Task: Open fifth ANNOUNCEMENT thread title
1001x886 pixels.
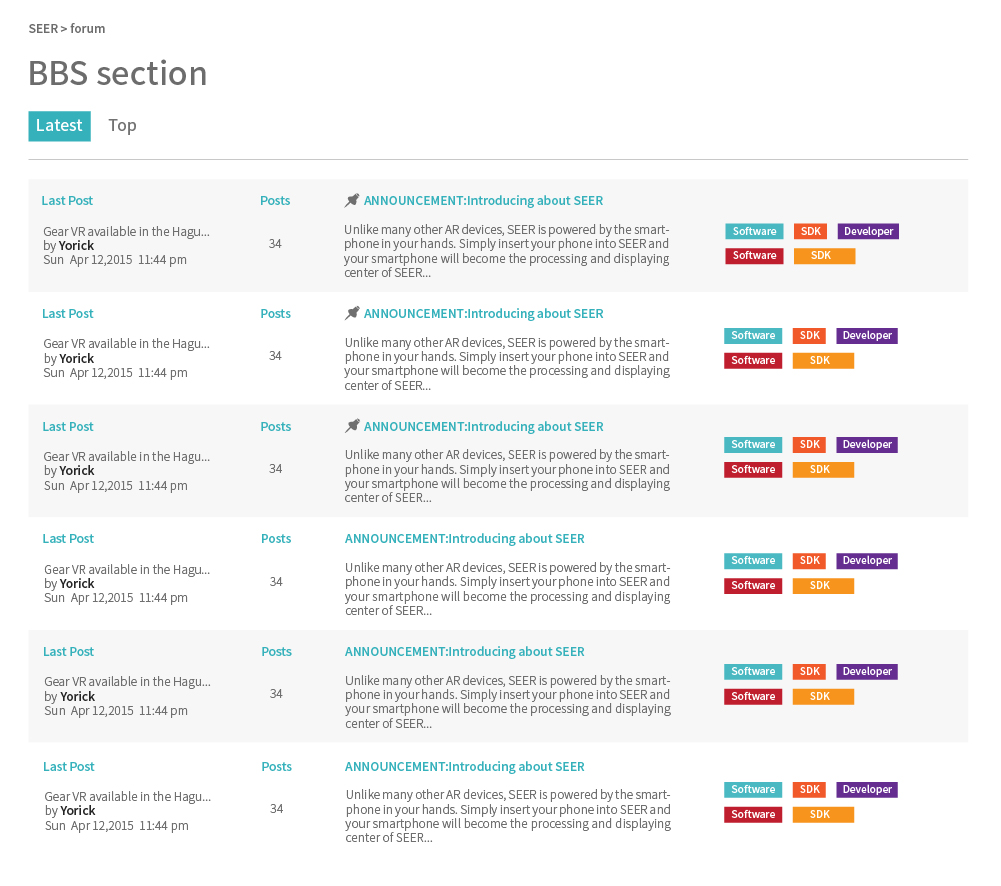Action: [465, 652]
